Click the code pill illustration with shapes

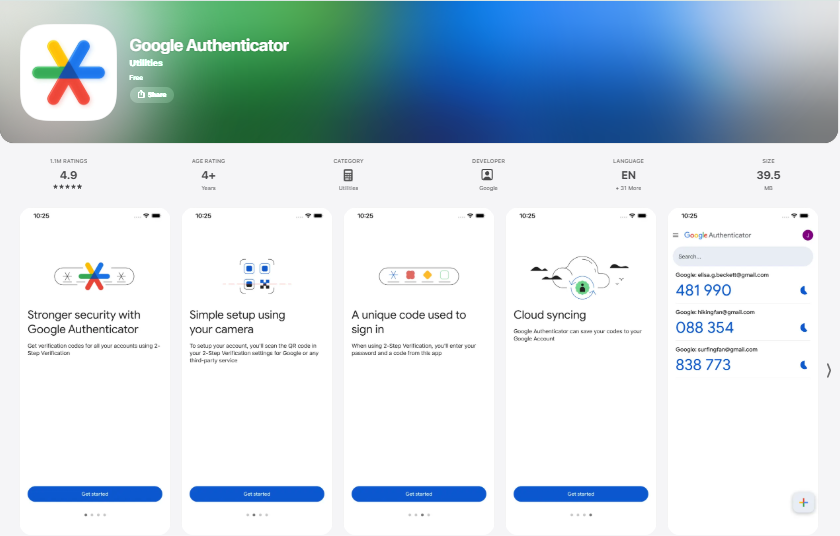pyautogui.click(x=419, y=276)
